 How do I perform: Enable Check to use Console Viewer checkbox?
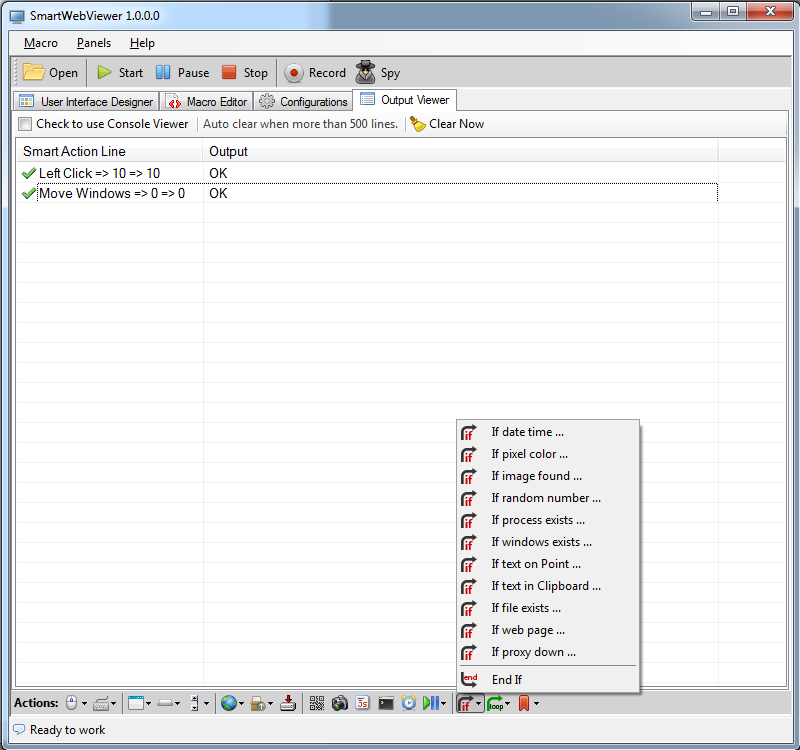coord(25,124)
